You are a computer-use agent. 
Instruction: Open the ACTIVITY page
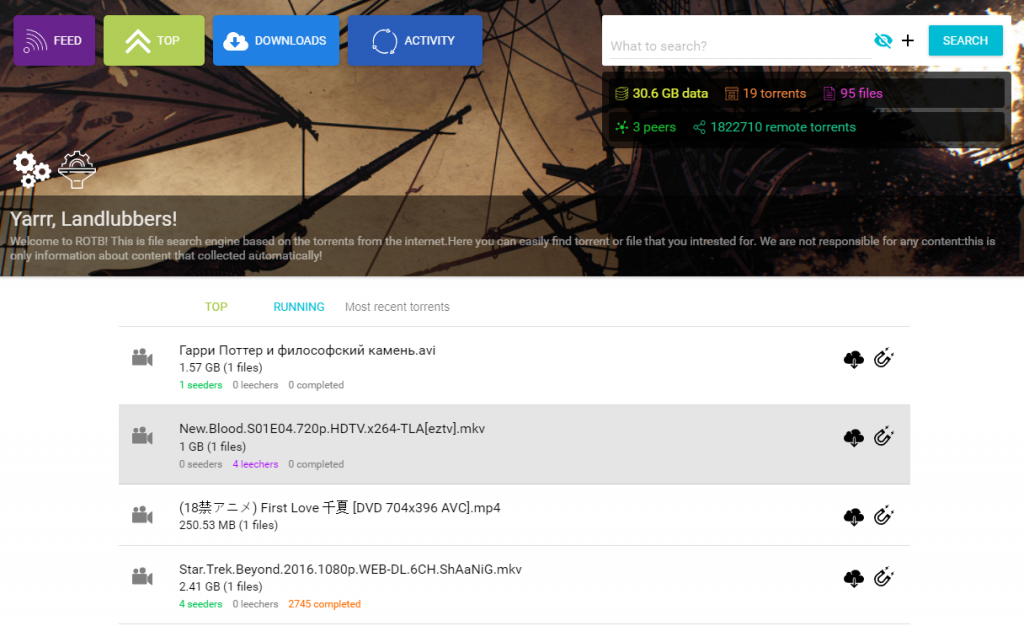pyautogui.click(x=415, y=41)
